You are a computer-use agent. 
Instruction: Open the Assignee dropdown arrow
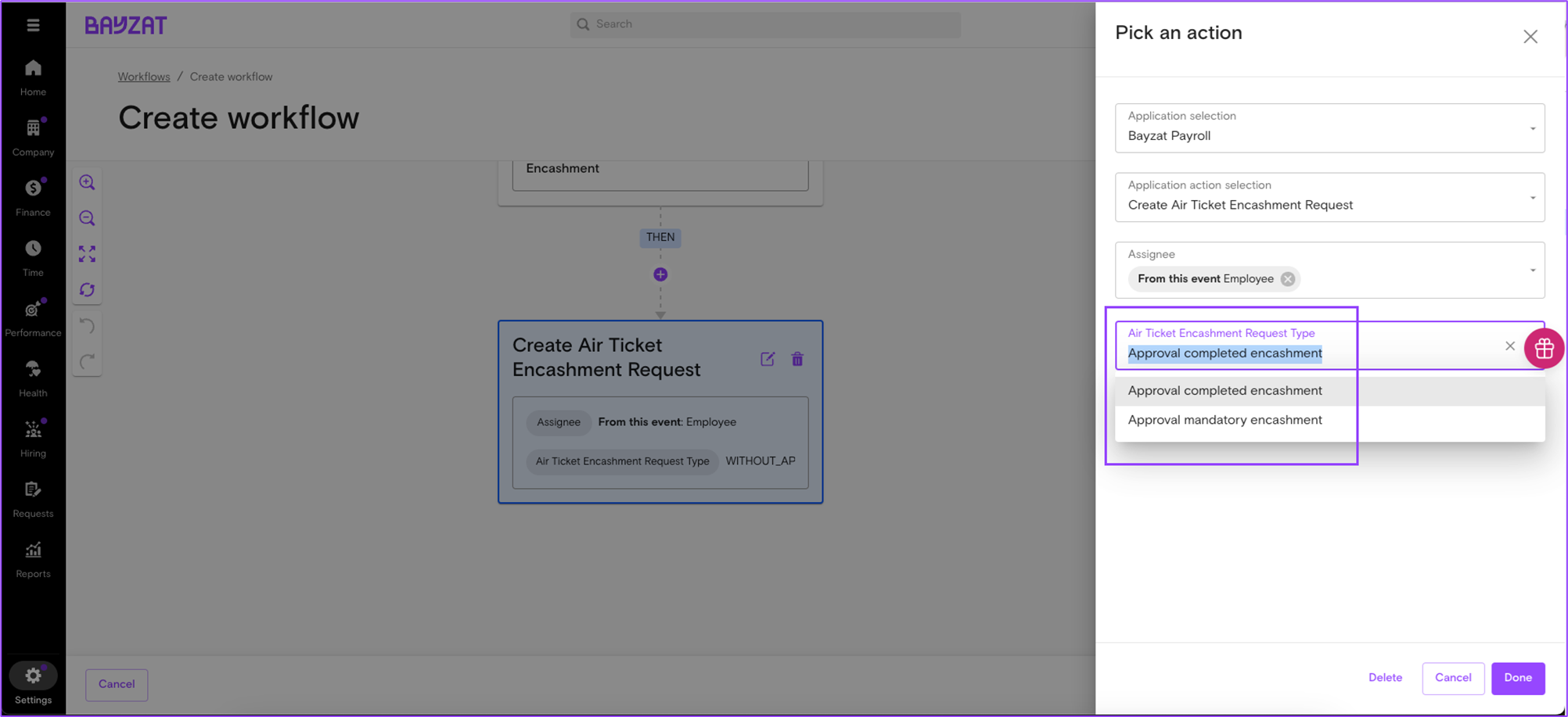(1532, 271)
